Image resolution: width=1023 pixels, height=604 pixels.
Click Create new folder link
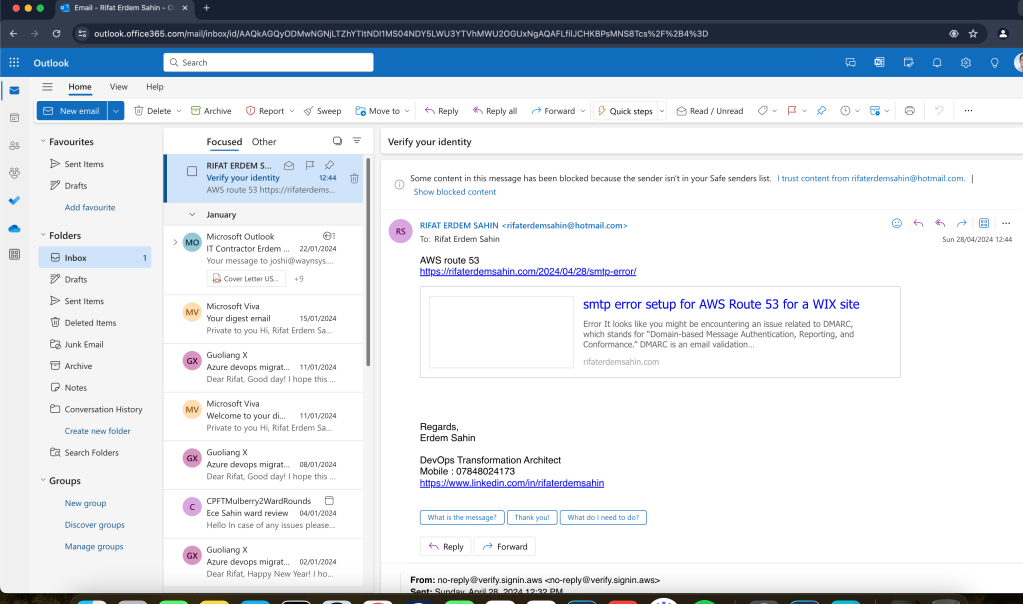[97, 431]
